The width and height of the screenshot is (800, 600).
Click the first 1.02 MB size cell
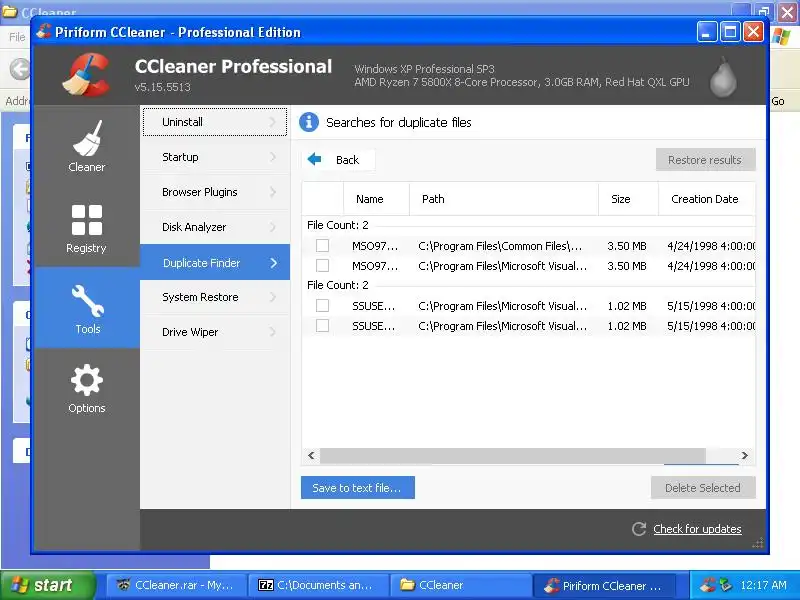627,306
